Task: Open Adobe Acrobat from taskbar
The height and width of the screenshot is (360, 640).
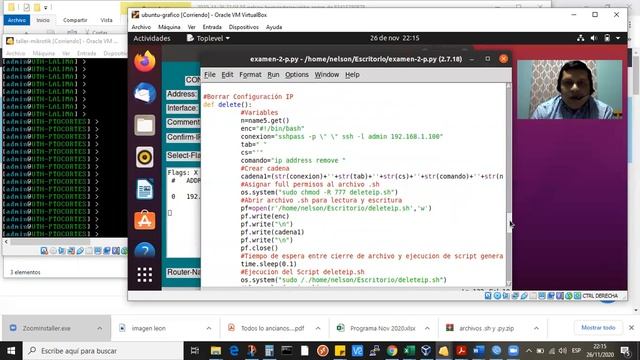Action: (461, 351)
